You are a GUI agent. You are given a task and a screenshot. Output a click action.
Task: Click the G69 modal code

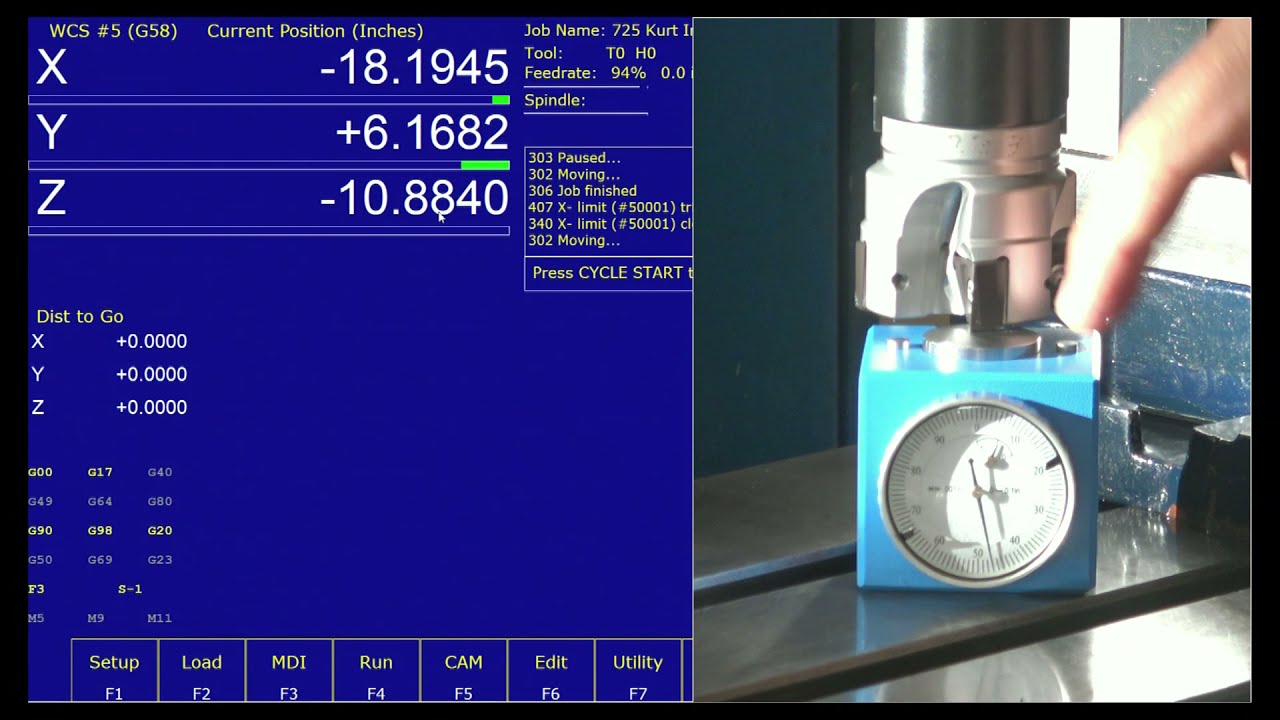(100, 560)
